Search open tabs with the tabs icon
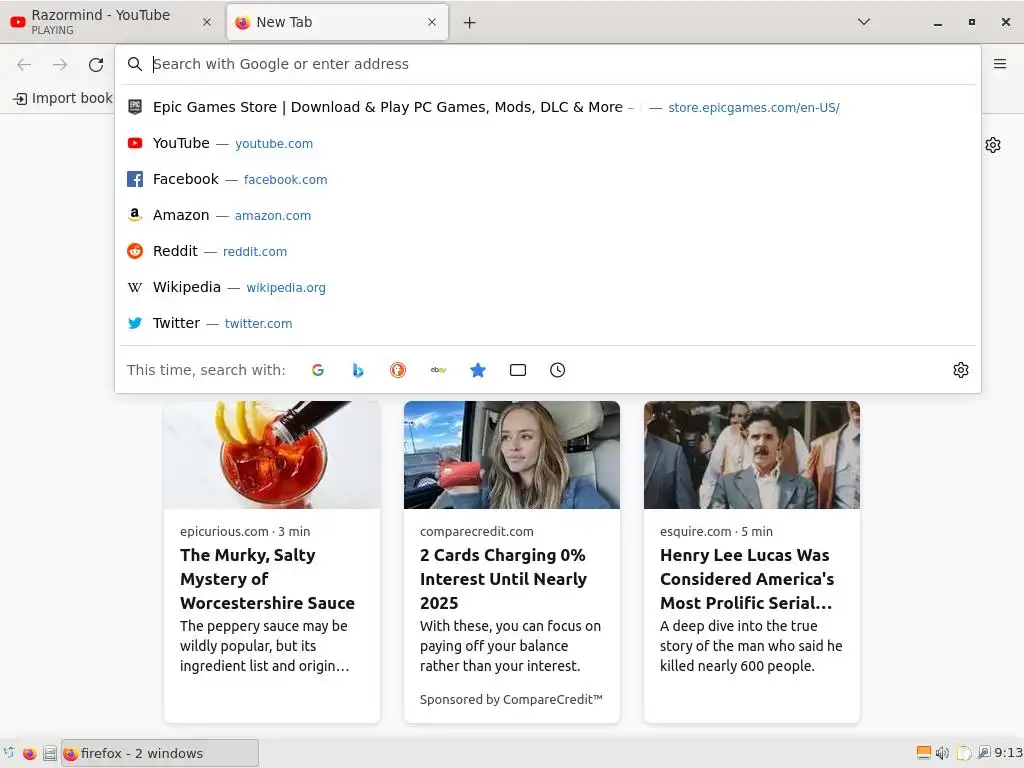Image resolution: width=1024 pixels, height=768 pixels. 518,370
